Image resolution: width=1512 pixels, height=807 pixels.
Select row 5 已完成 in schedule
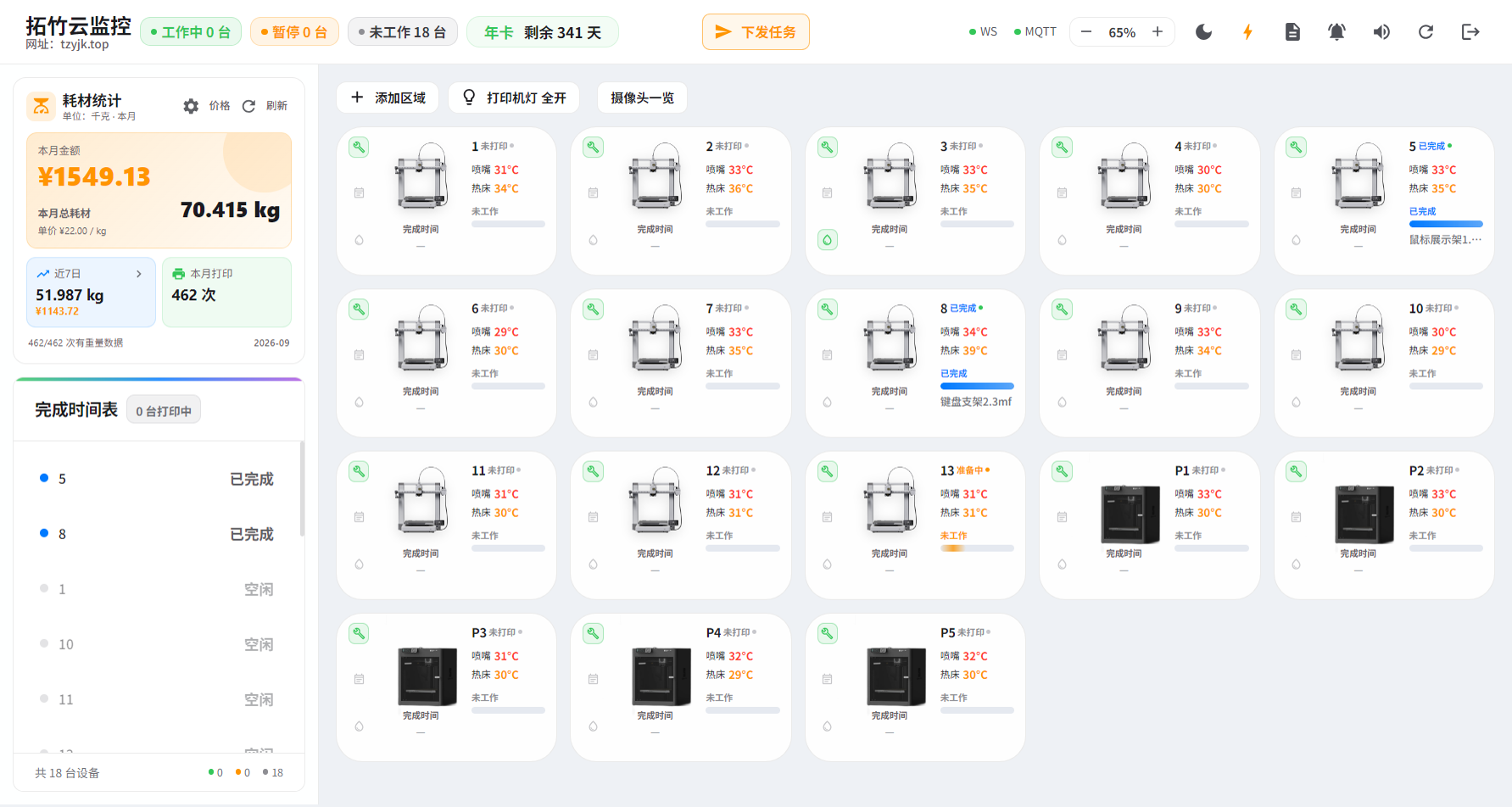pos(158,479)
